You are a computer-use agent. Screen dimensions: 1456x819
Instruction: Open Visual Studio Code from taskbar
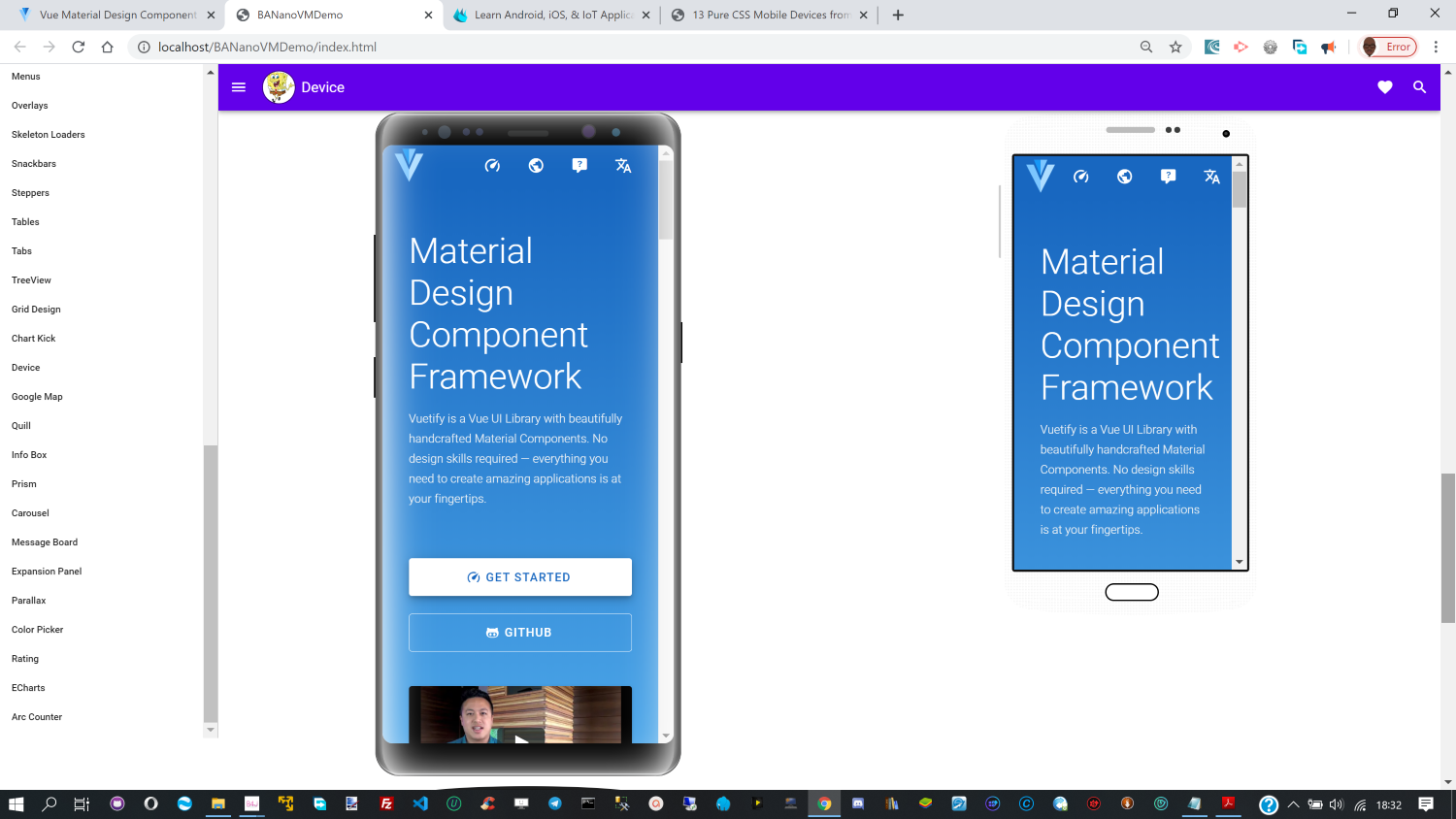(420, 803)
